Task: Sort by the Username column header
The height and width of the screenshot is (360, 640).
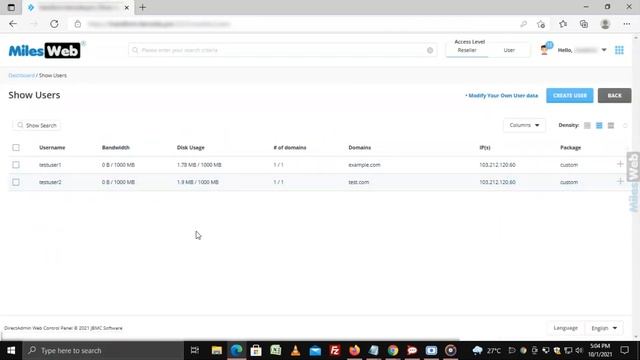Action: click(52, 147)
